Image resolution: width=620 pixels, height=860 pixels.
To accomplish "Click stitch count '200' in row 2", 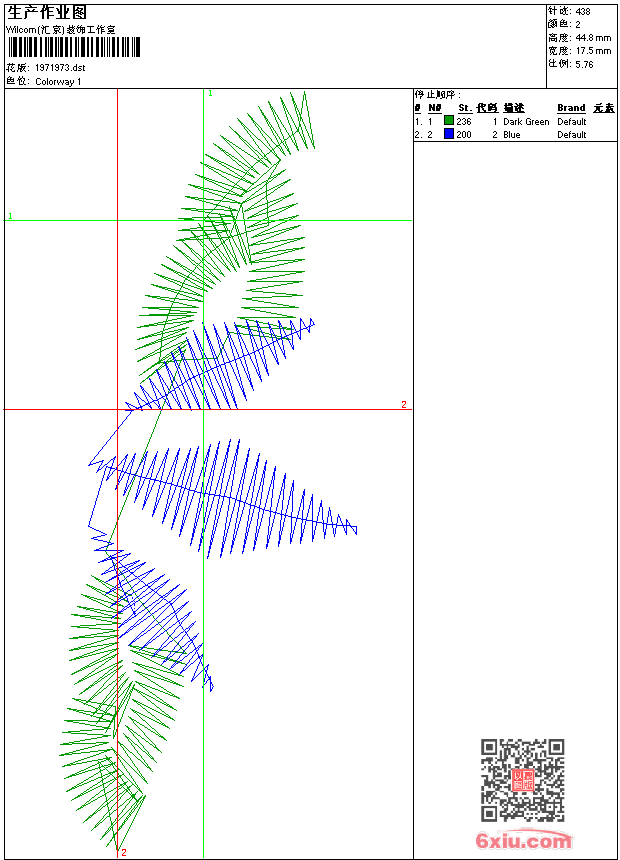I will click(464, 135).
